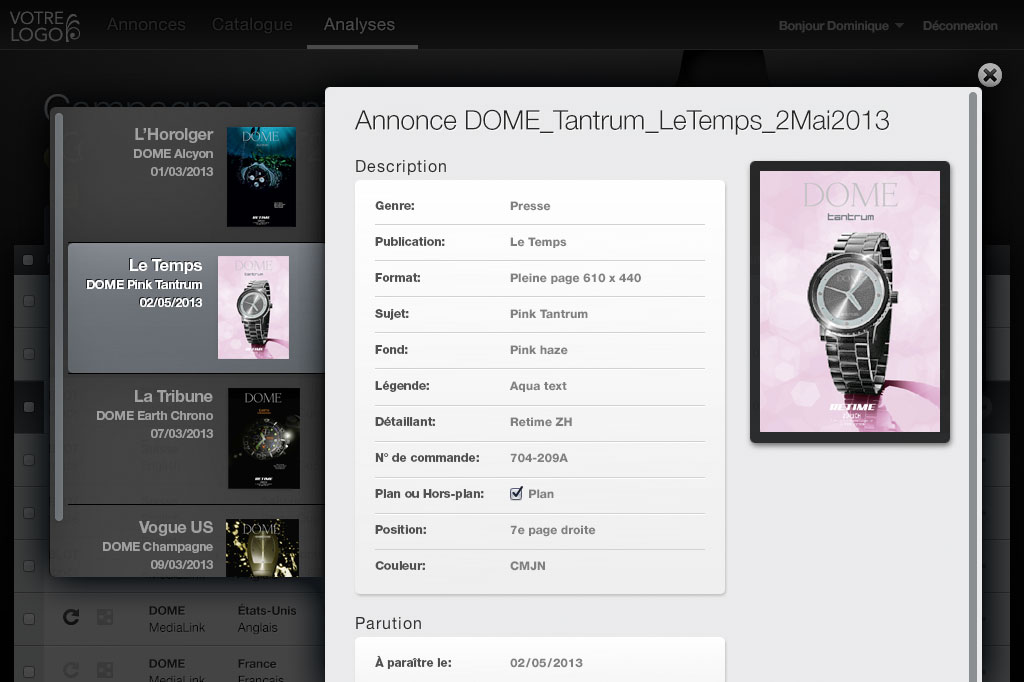Open the Annonces tab

click(146, 25)
